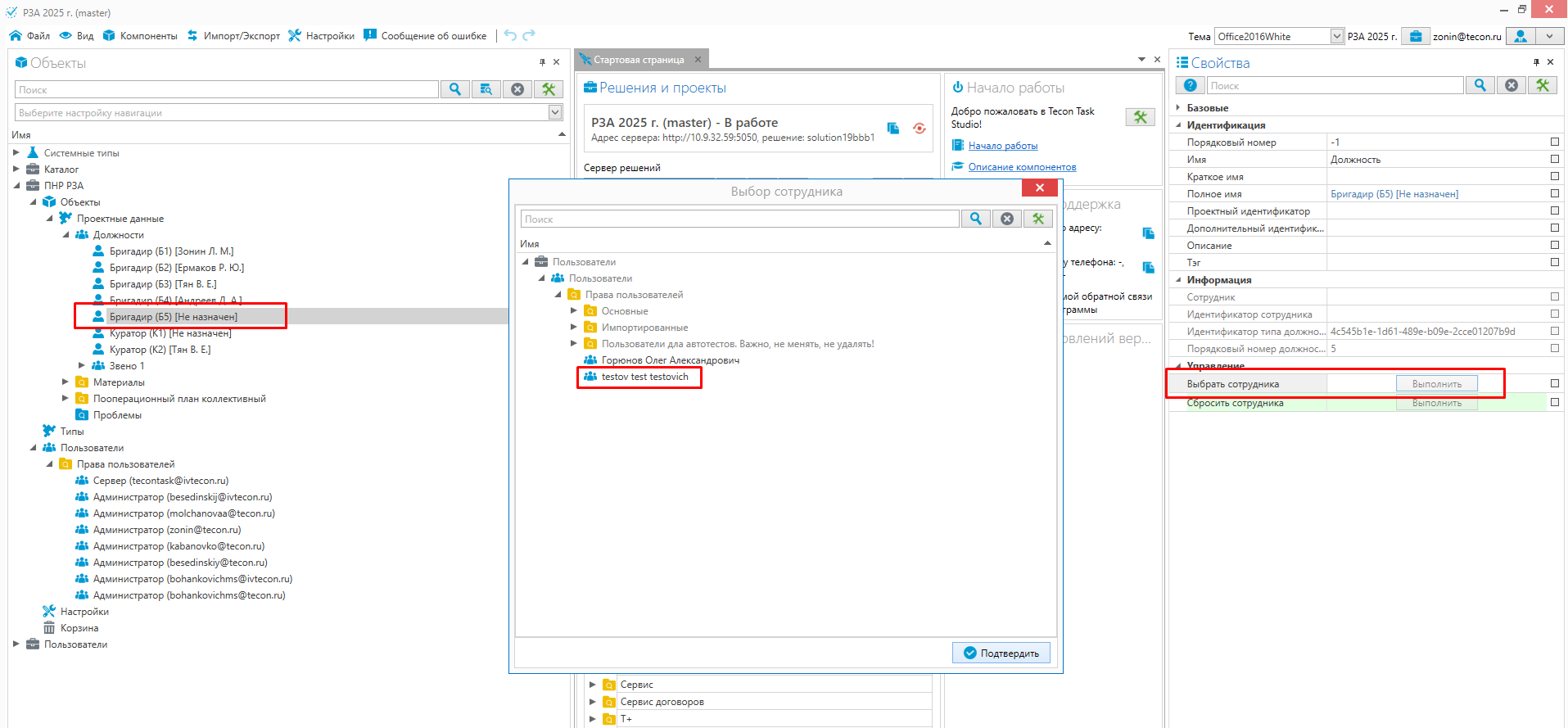Pin the Objects panel with the pushpin icon

542,62
